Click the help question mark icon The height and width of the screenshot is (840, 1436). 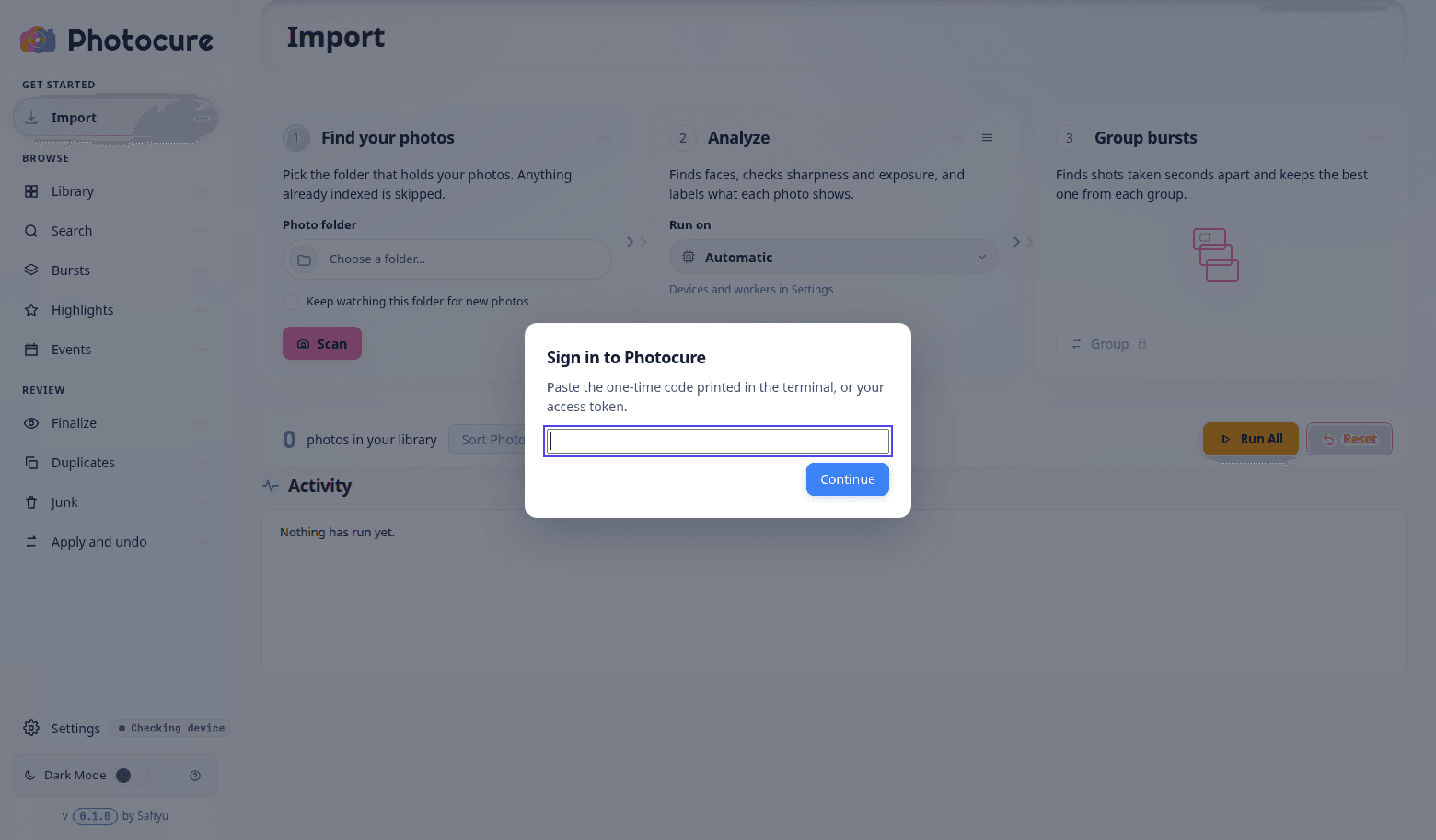(x=195, y=776)
